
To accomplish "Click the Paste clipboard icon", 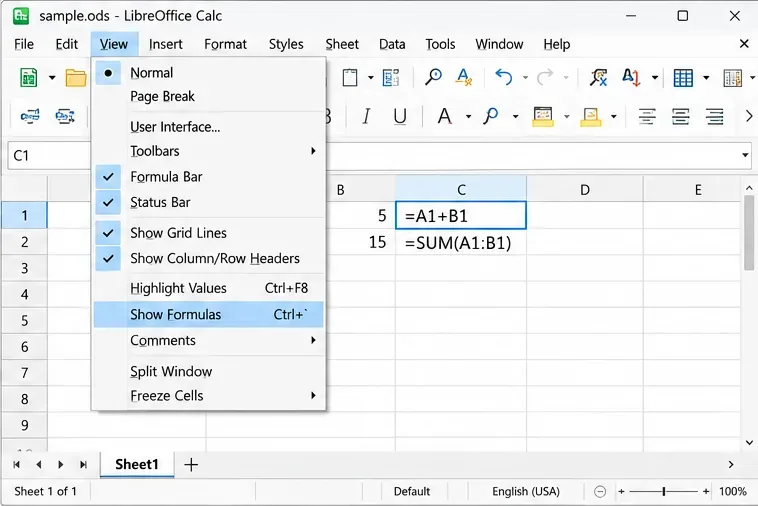I will 350,77.
